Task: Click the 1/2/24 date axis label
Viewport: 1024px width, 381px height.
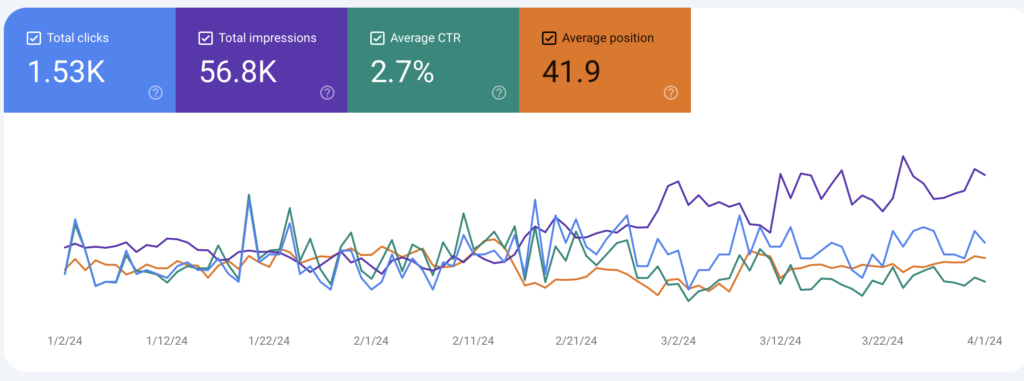Action: point(65,341)
